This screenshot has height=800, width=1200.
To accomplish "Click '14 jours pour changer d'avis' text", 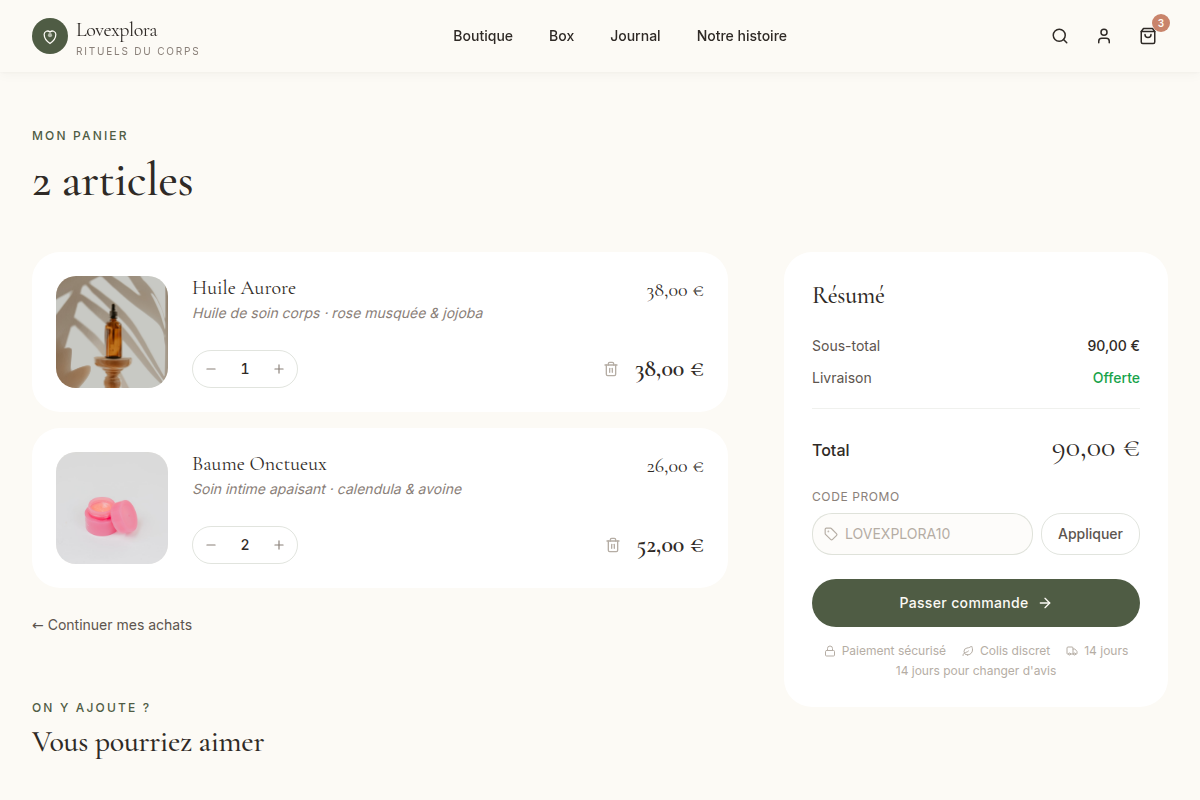I will (x=976, y=671).
